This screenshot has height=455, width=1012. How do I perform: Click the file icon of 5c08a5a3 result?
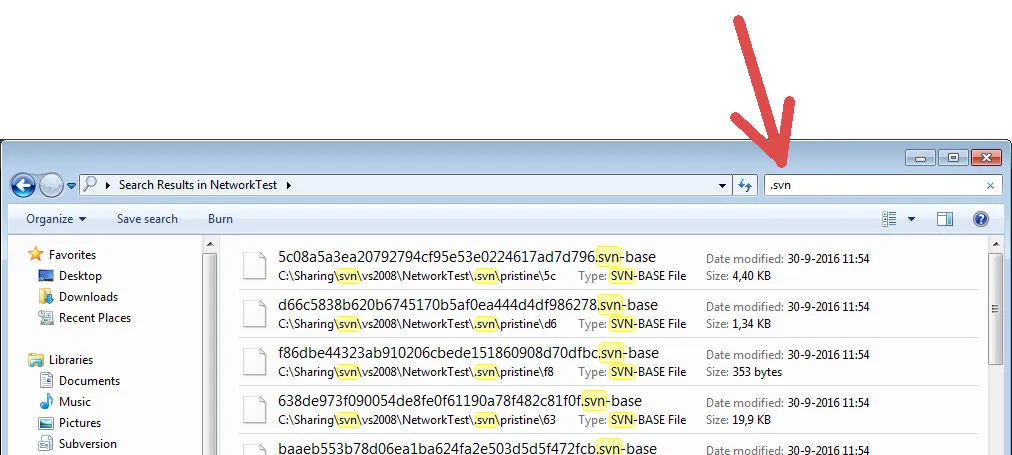pyautogui.click(x=254, y=265)
